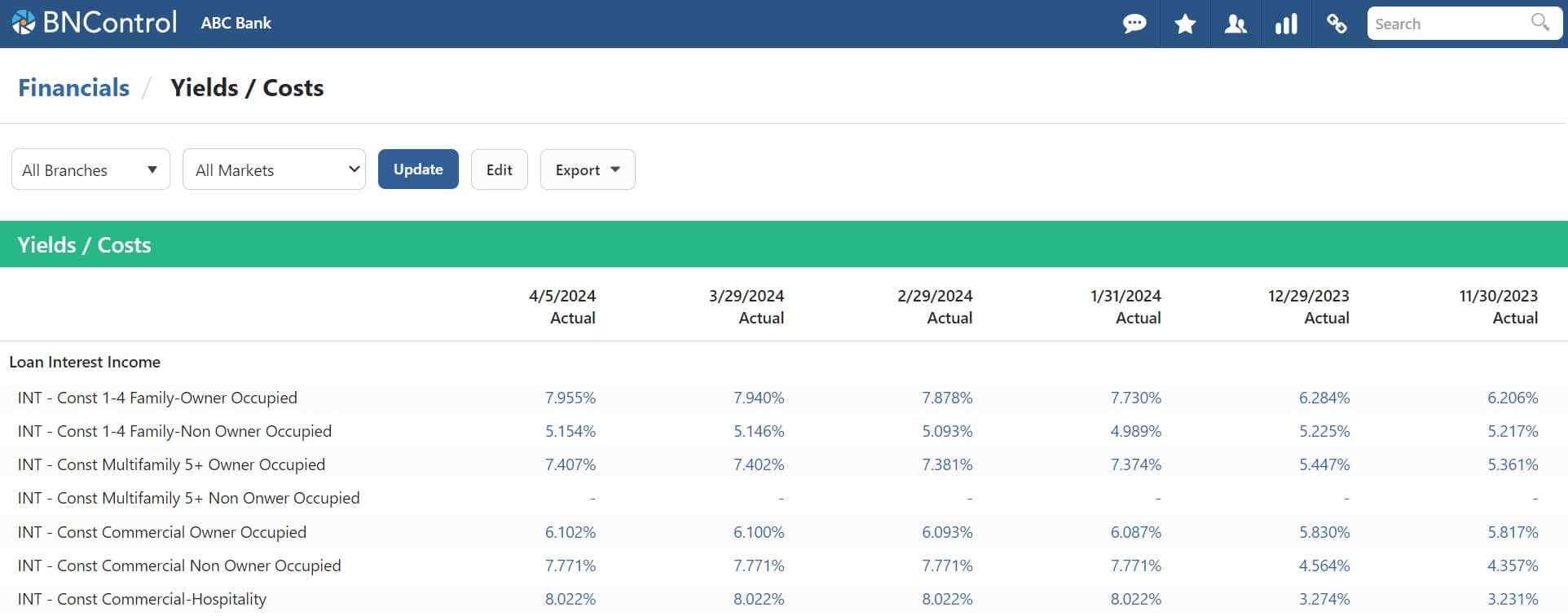The image size is (1568, 616).
Task: Select 4.989% in the 1/31/2024 column
Action: coord(1135,431)
